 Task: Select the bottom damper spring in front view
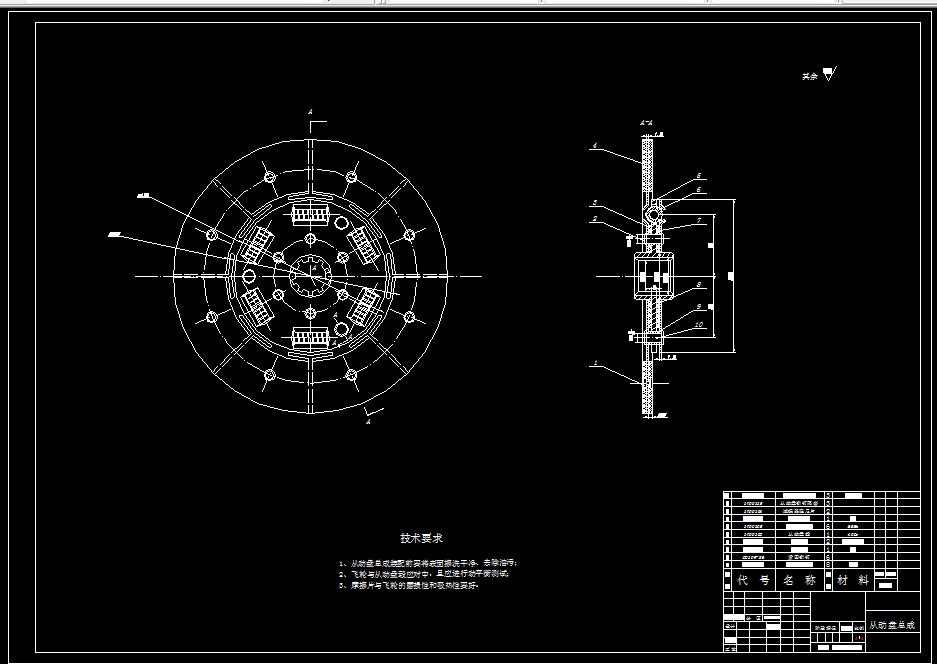click(310, 339)
